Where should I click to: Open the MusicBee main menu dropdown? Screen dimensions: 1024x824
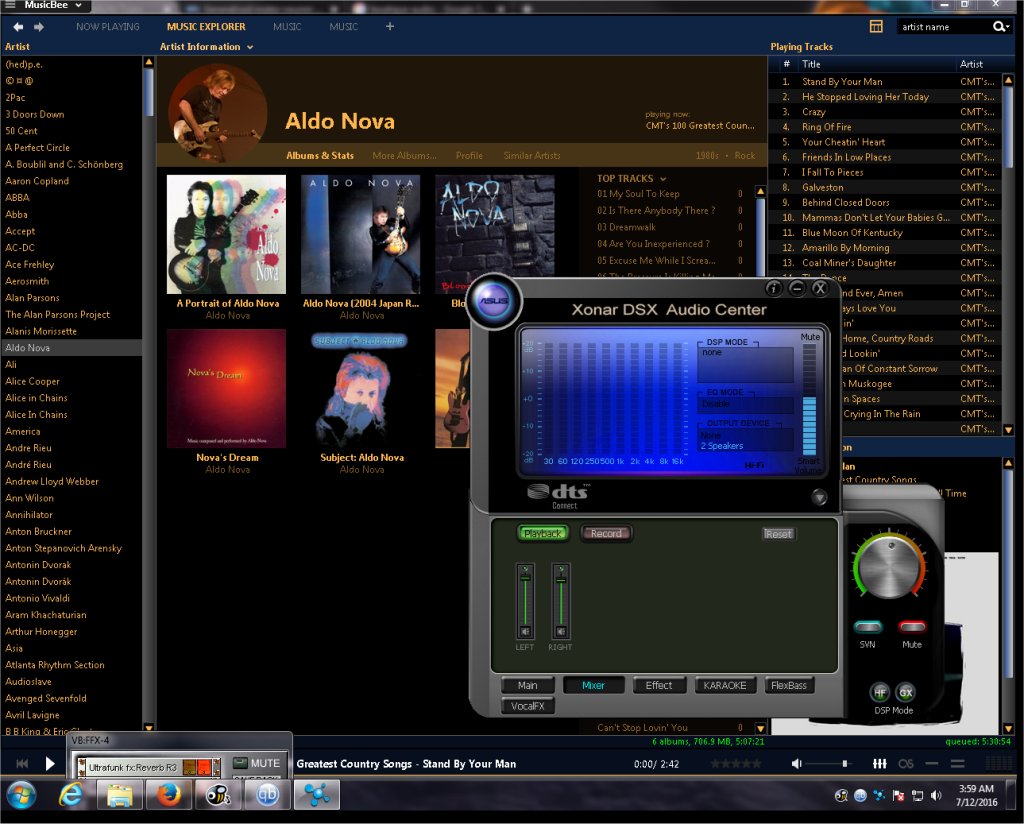pyautogui.click(x=46, y=5)
